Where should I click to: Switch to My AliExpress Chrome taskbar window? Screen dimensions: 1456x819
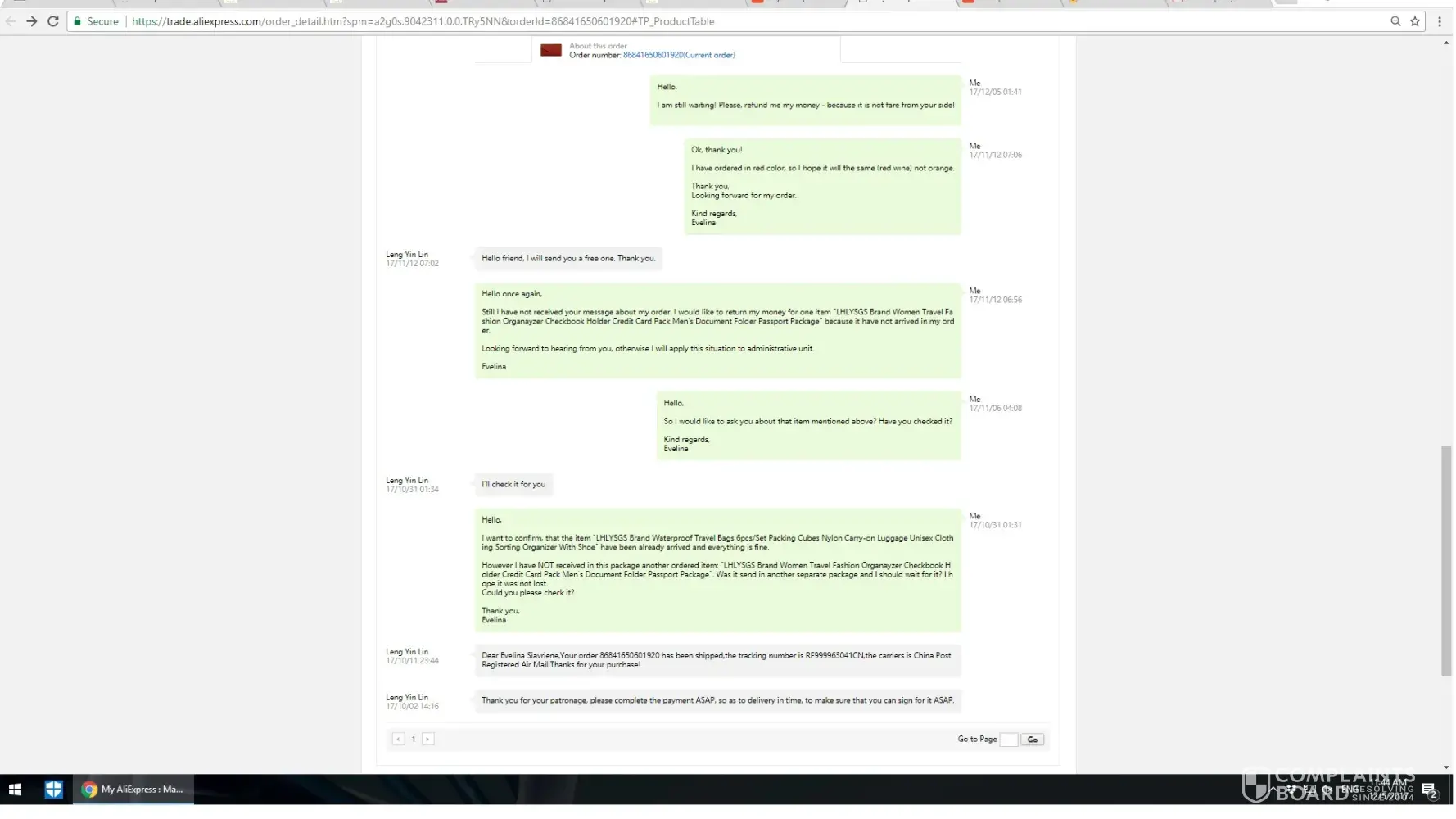(134, 790)
